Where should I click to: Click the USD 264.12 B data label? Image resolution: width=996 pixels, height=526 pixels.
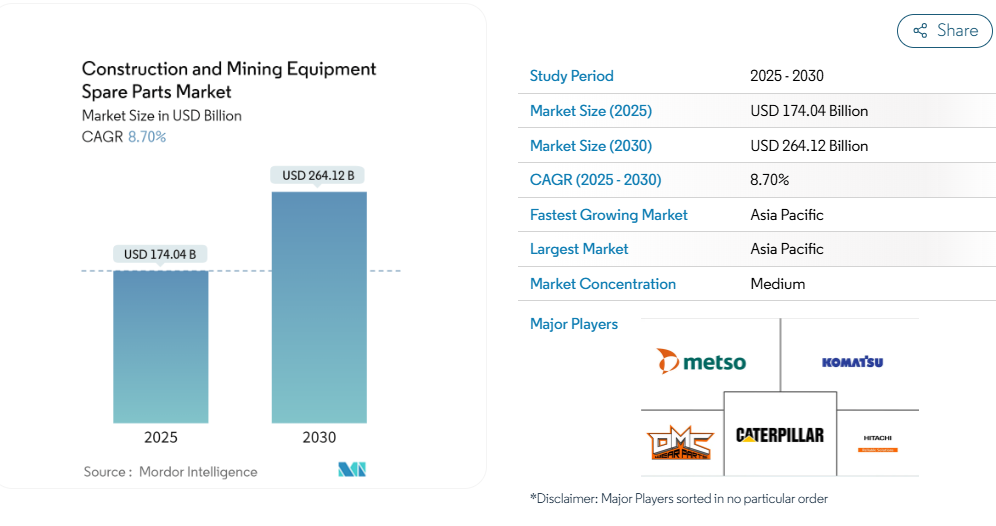pyautogui.click(x=318, y=175)
